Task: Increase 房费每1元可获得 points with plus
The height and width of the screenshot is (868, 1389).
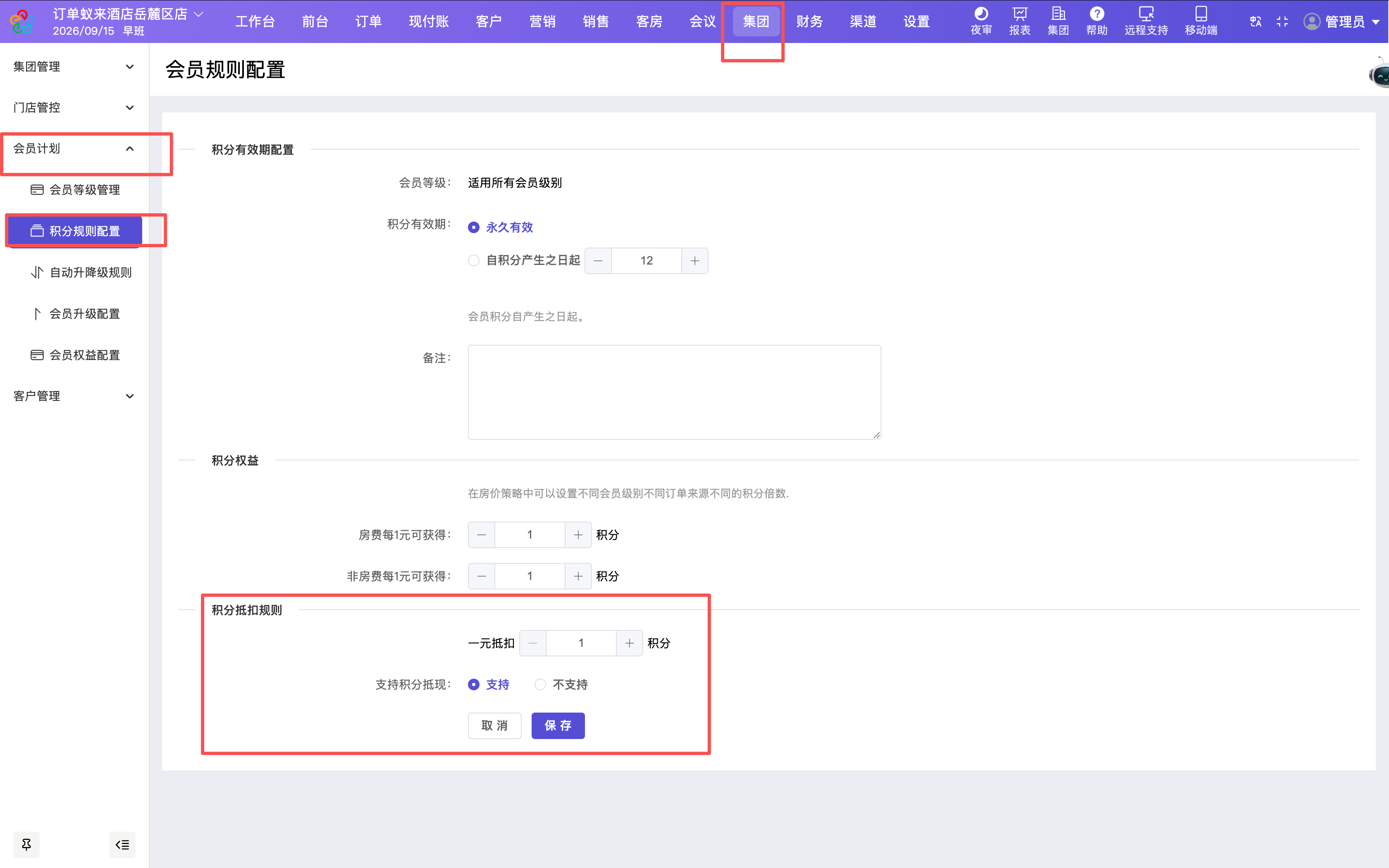Action: pyautogui.click(x=578, y=535)
